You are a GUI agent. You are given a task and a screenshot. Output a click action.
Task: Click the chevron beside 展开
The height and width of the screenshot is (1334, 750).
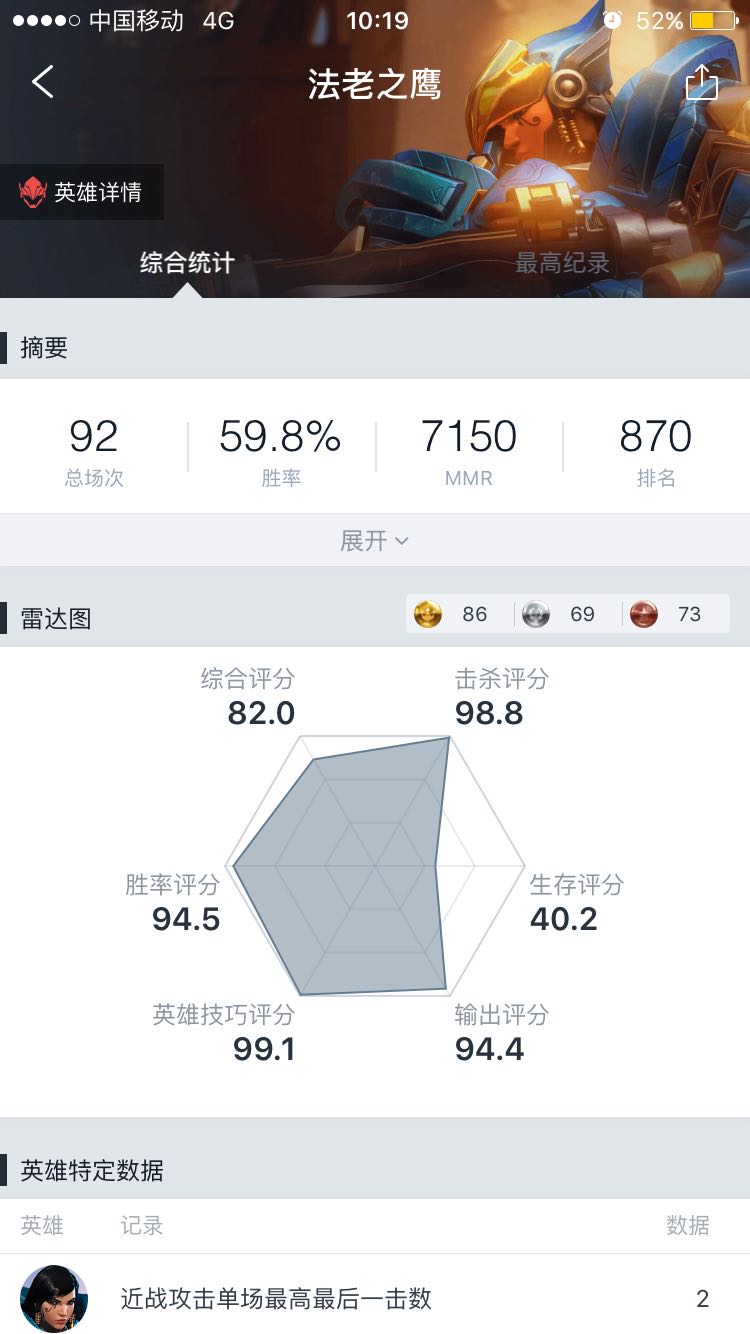pyautogui.click(x=402, y=542)
